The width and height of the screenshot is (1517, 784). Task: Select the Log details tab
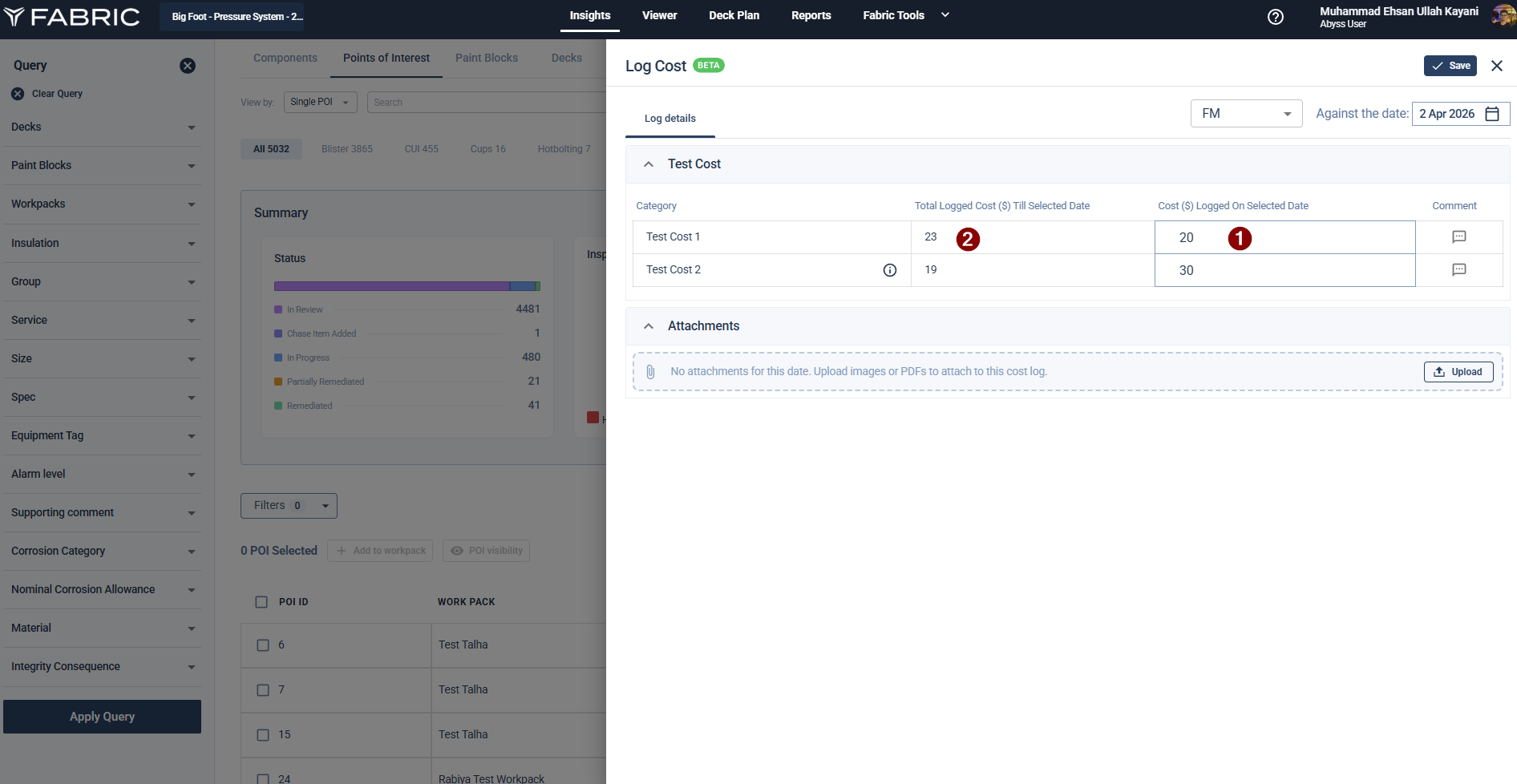point(670,119)
